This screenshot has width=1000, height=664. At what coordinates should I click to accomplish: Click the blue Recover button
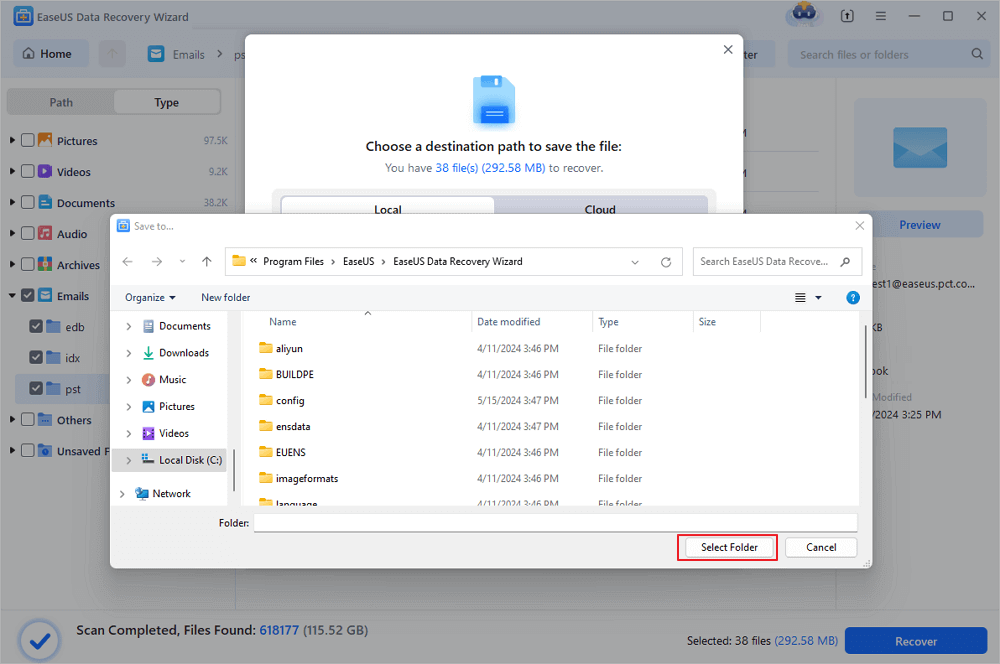(x=916, y=641)
